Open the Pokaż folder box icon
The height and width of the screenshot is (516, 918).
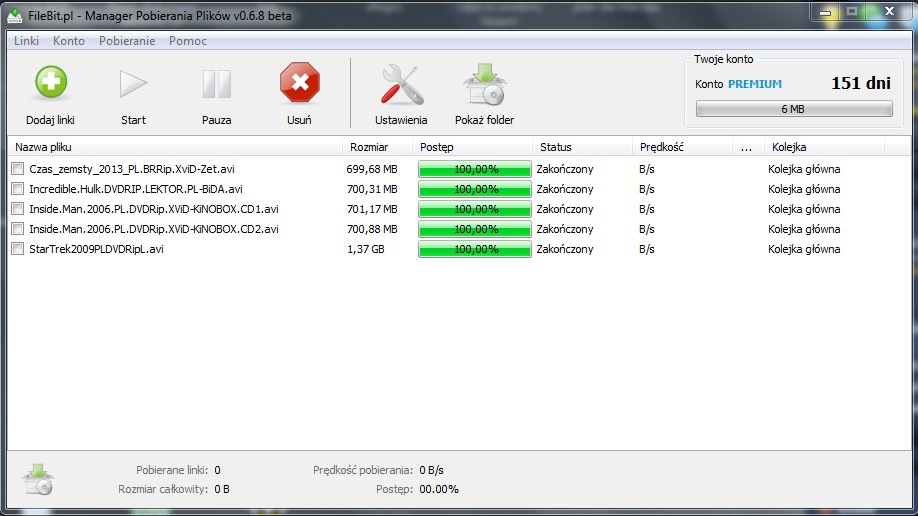point(484,84)
